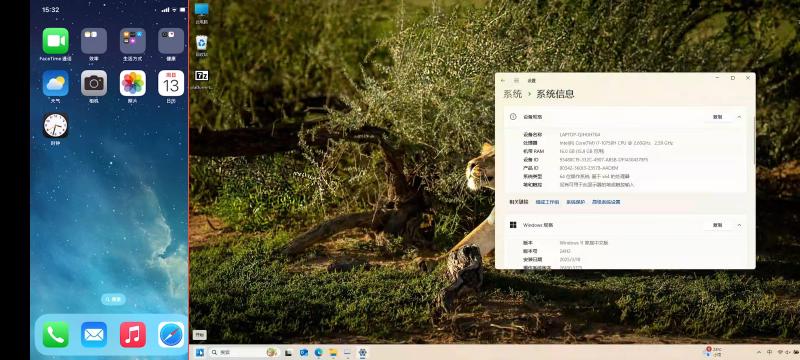Launch the Weather app
Screen dimensions: 800x360
coord(56,83)
